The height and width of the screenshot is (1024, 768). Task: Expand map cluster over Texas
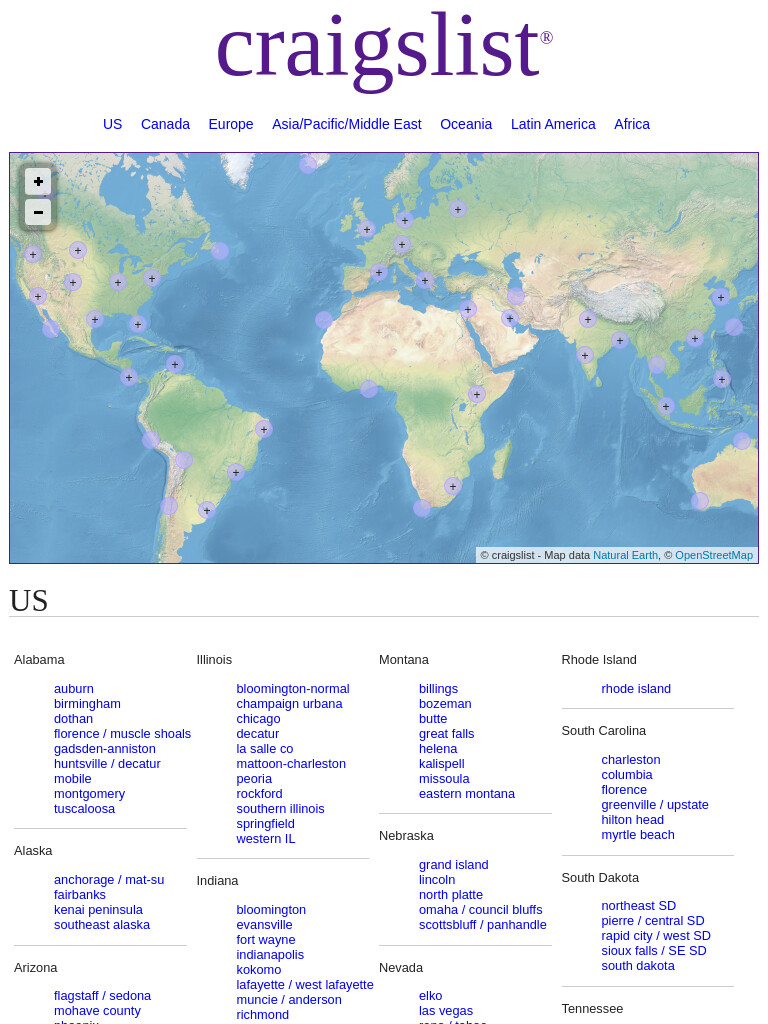point(95,319)
